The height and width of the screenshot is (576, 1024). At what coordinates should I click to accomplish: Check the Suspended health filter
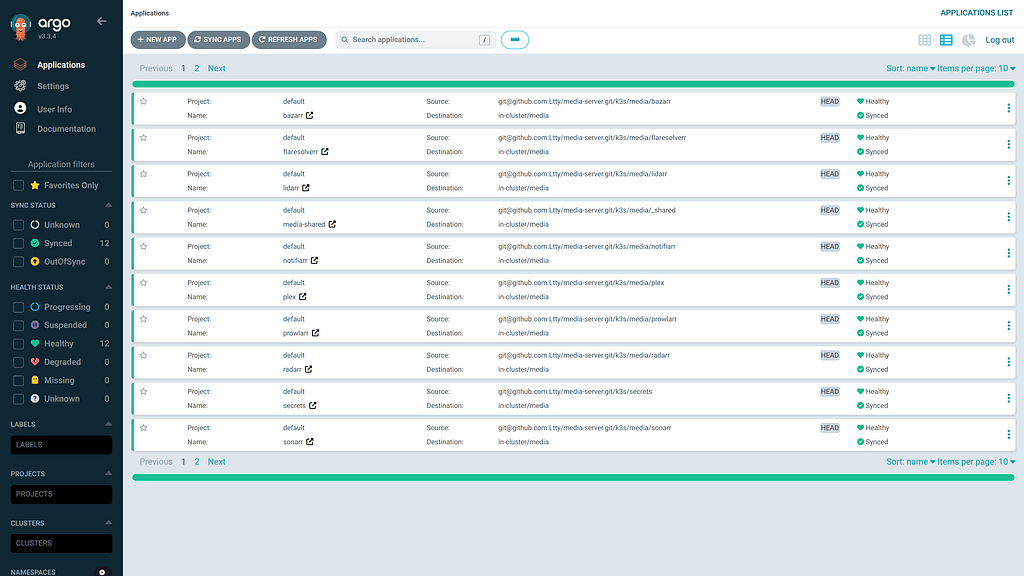tap(18, 325)
